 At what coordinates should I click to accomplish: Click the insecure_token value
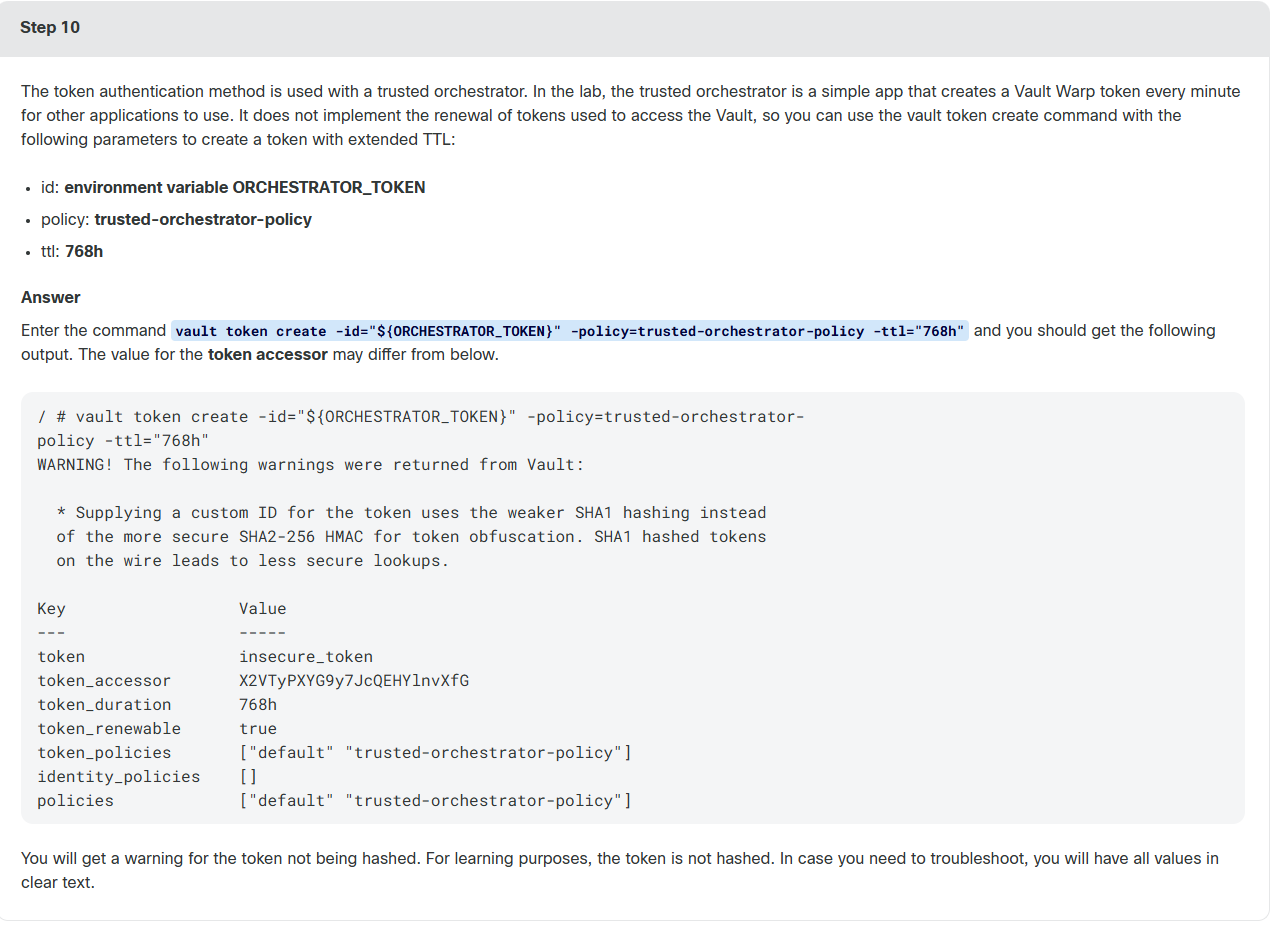306,657
